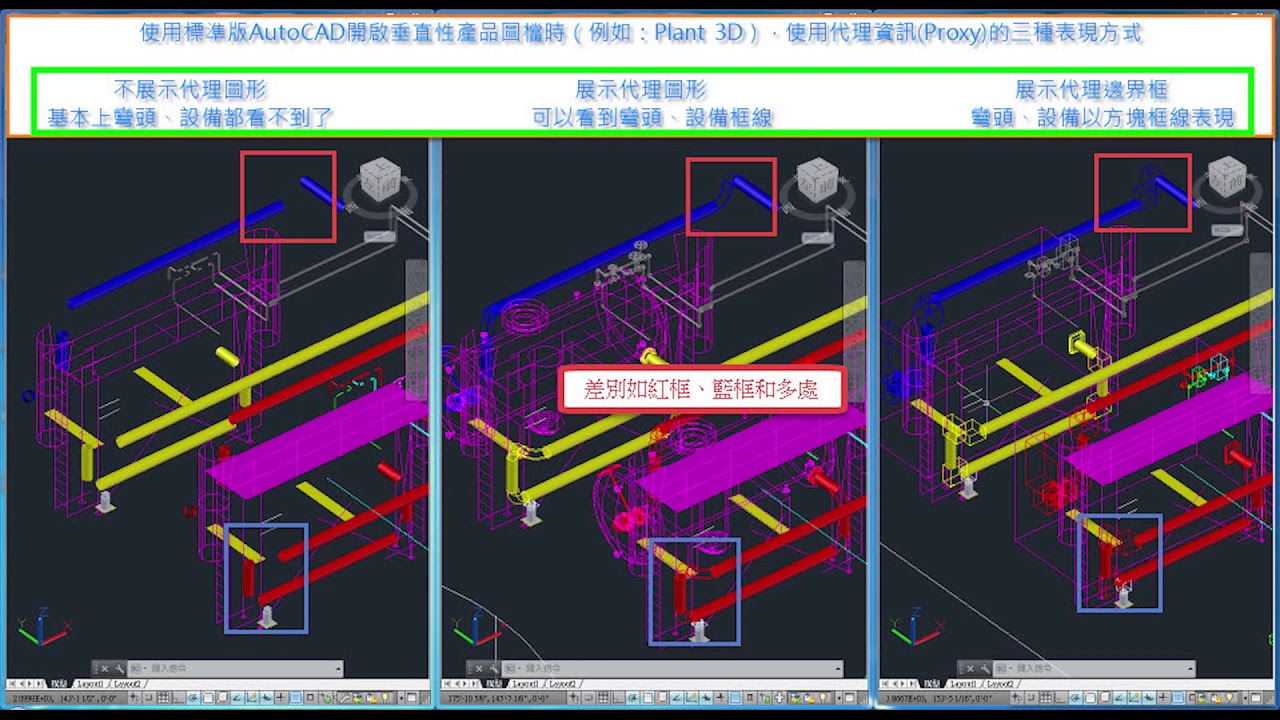The image size is (1280, 720).
Task: Toggle Infer Constraints in right window status bar
Action: (x=1017, y=697)
